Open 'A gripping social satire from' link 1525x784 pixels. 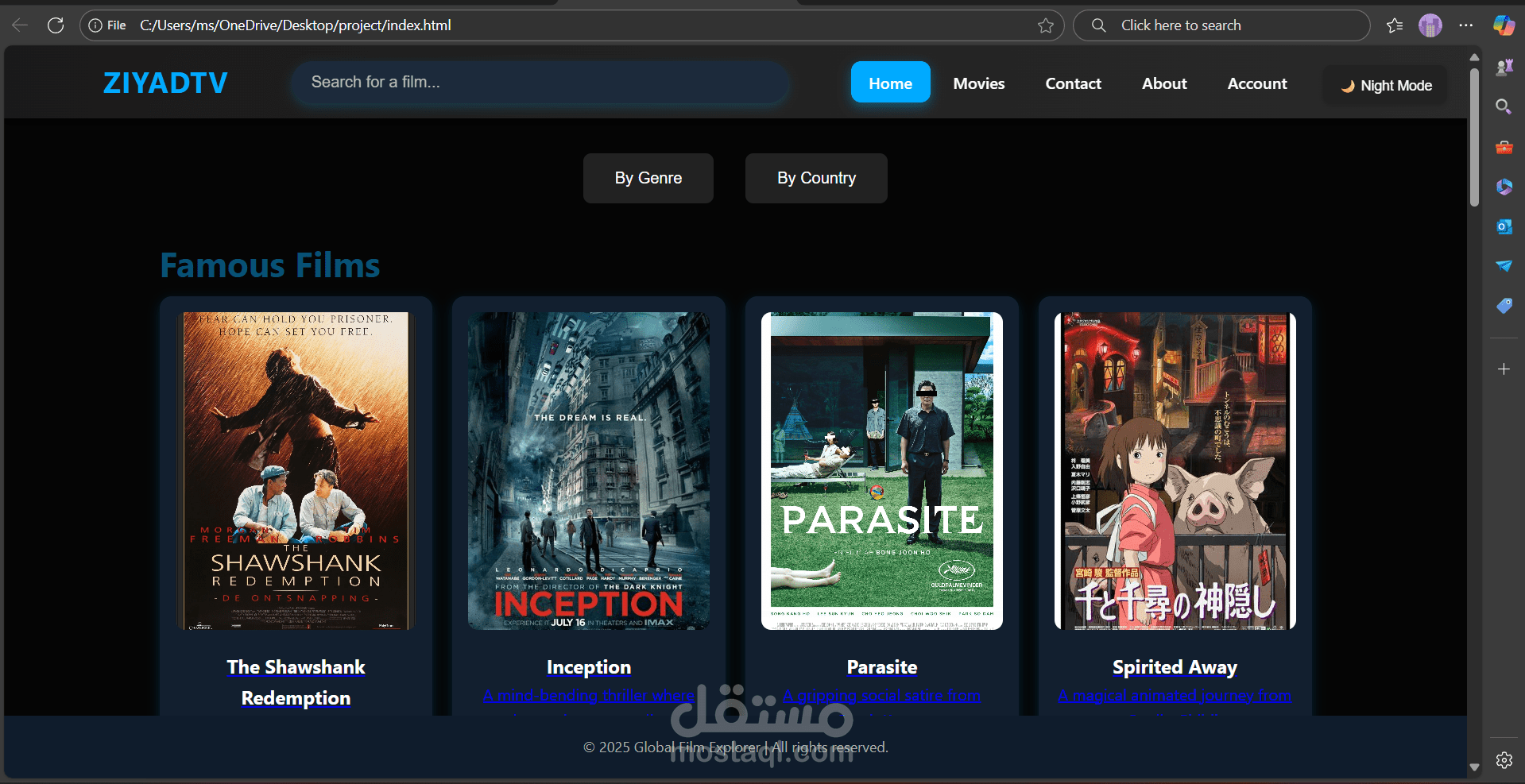[x=882, y=696]
